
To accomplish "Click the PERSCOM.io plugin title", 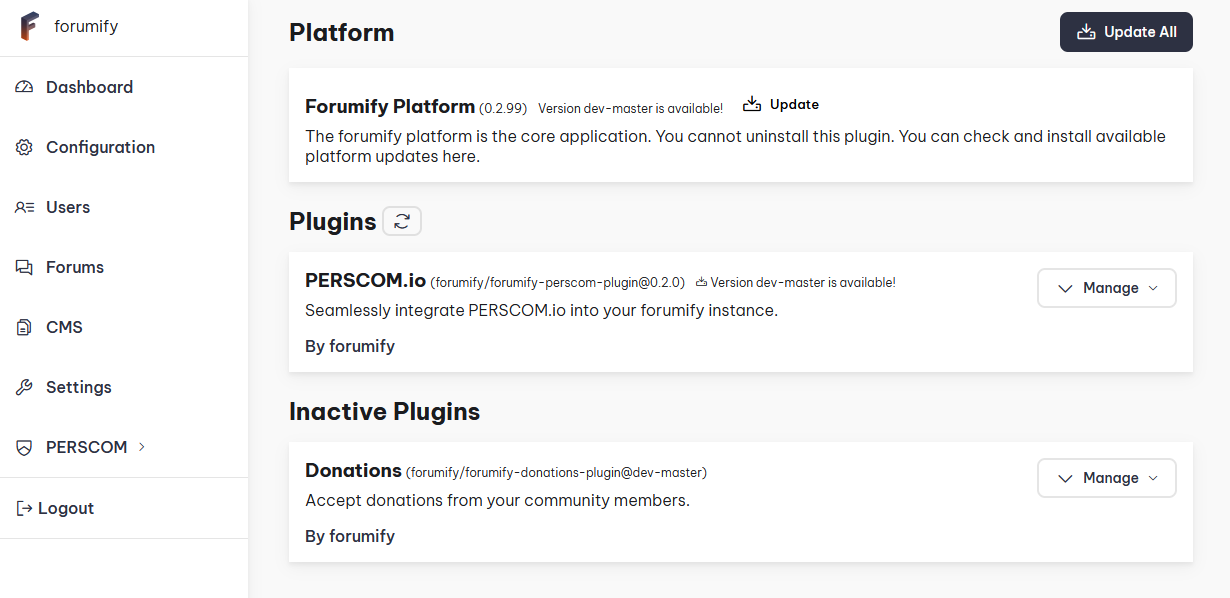I will [365, 281].
